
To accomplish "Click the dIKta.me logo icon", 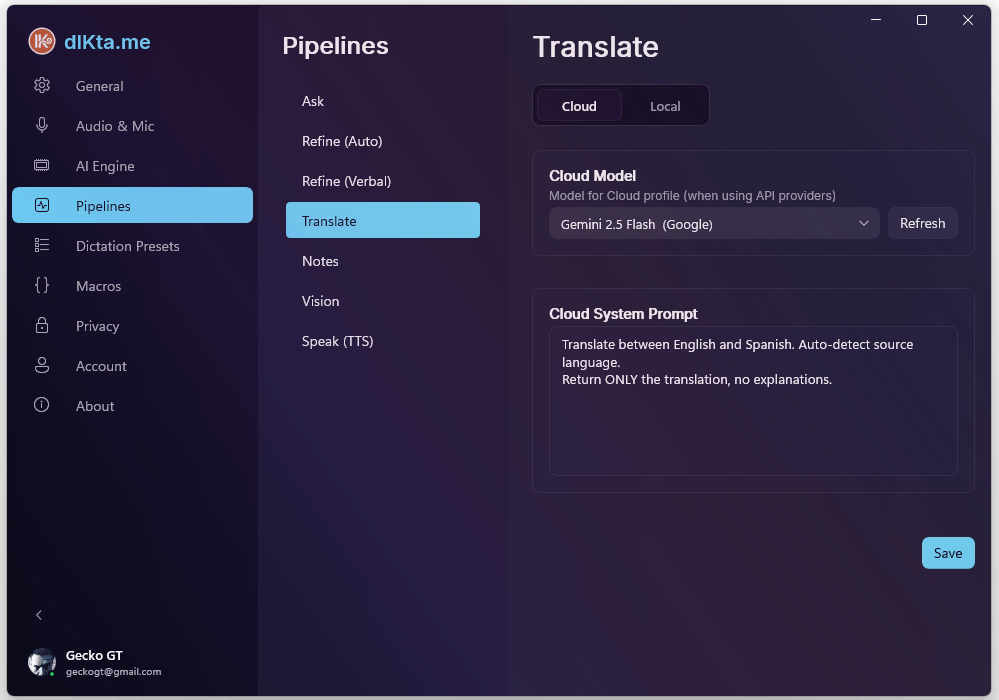I will 42,41.
